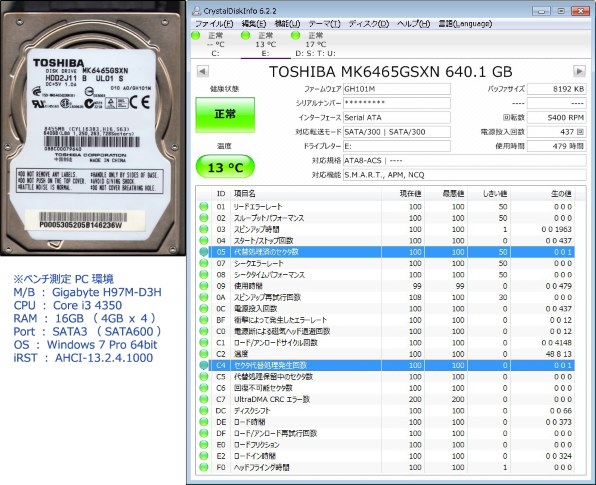
Task: Click the interface field Serial ATA
Action: tap(396, 117)
